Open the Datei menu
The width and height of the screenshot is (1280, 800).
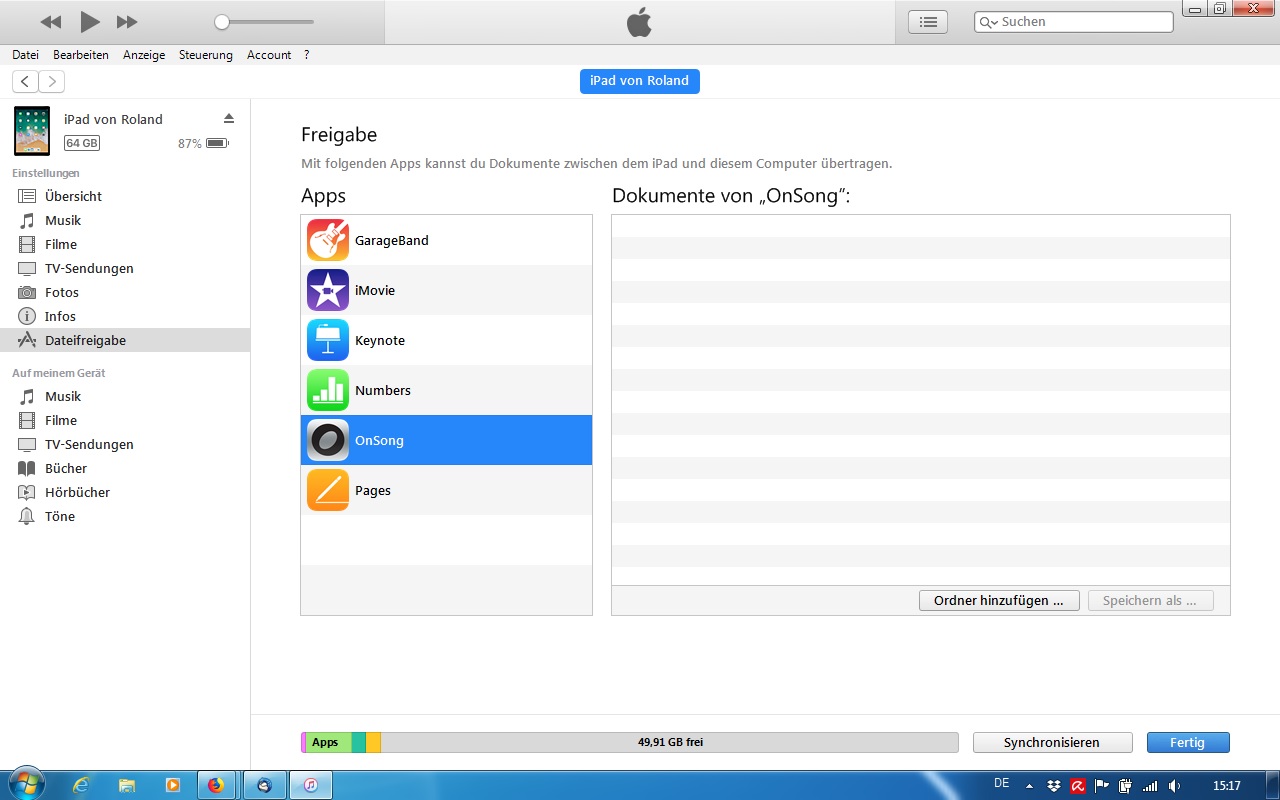click(x=25, y=55)
